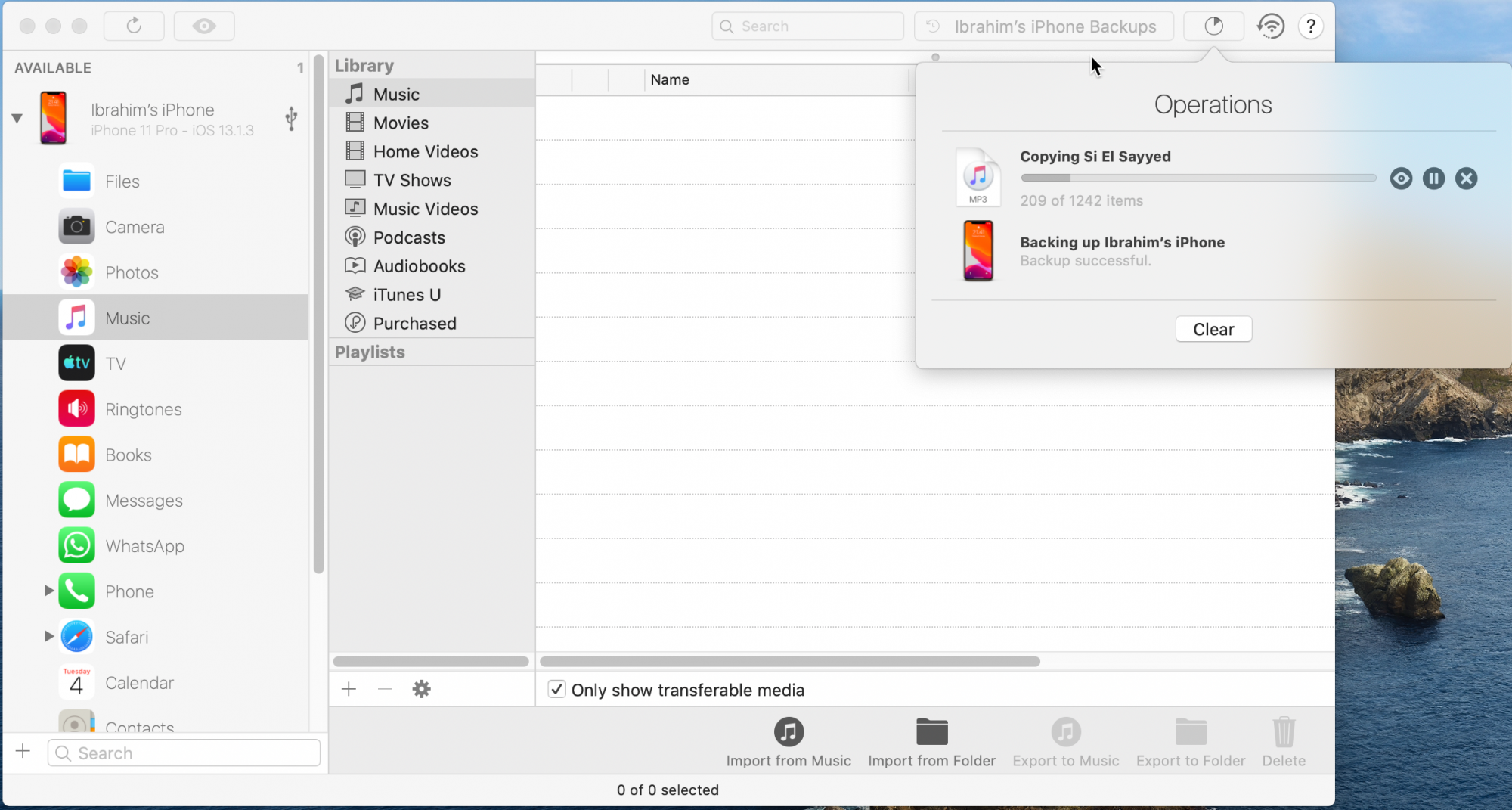
Task: Click the Wi-Fi connectivity icon
Action: pos(1272,26)
